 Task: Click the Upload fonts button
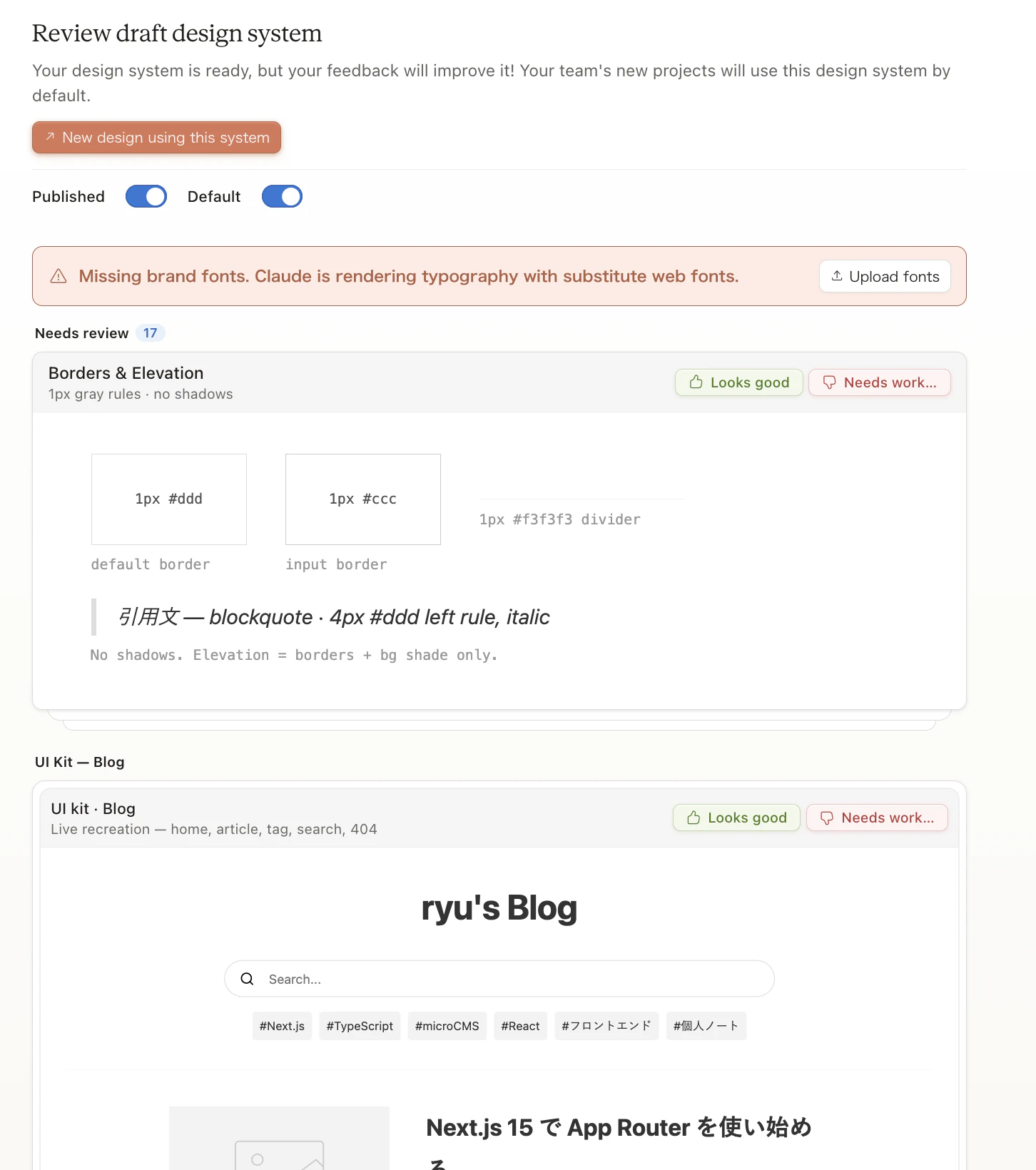[x=885, y=276]
